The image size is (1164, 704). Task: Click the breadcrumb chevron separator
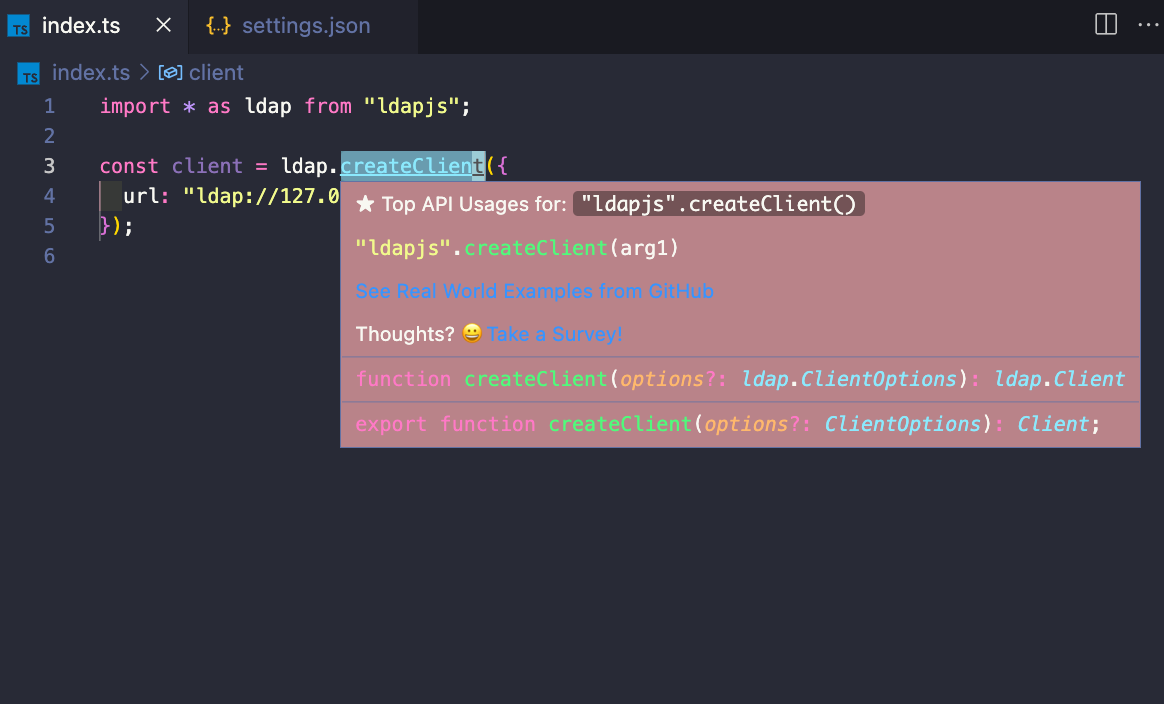click(144, 73)
